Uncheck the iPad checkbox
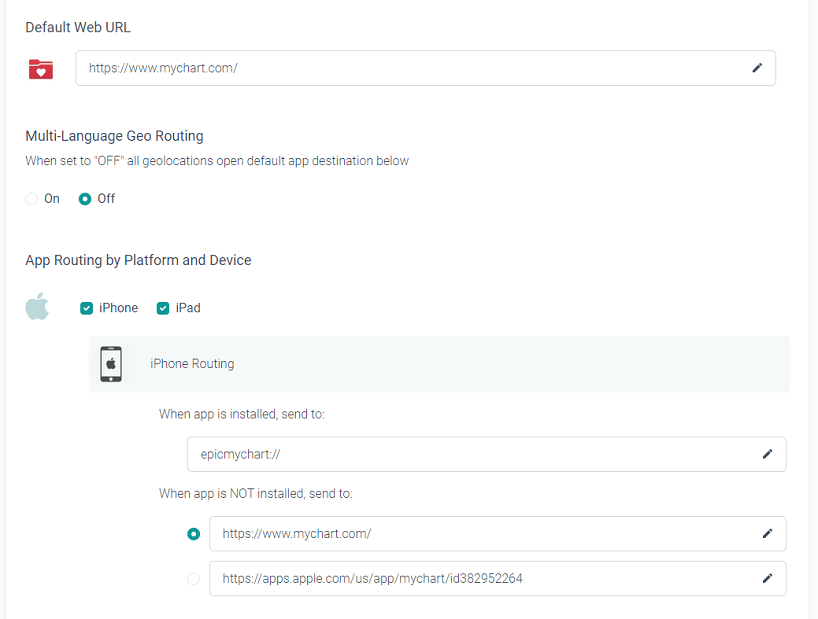818x619 pixels. [163, 308]
